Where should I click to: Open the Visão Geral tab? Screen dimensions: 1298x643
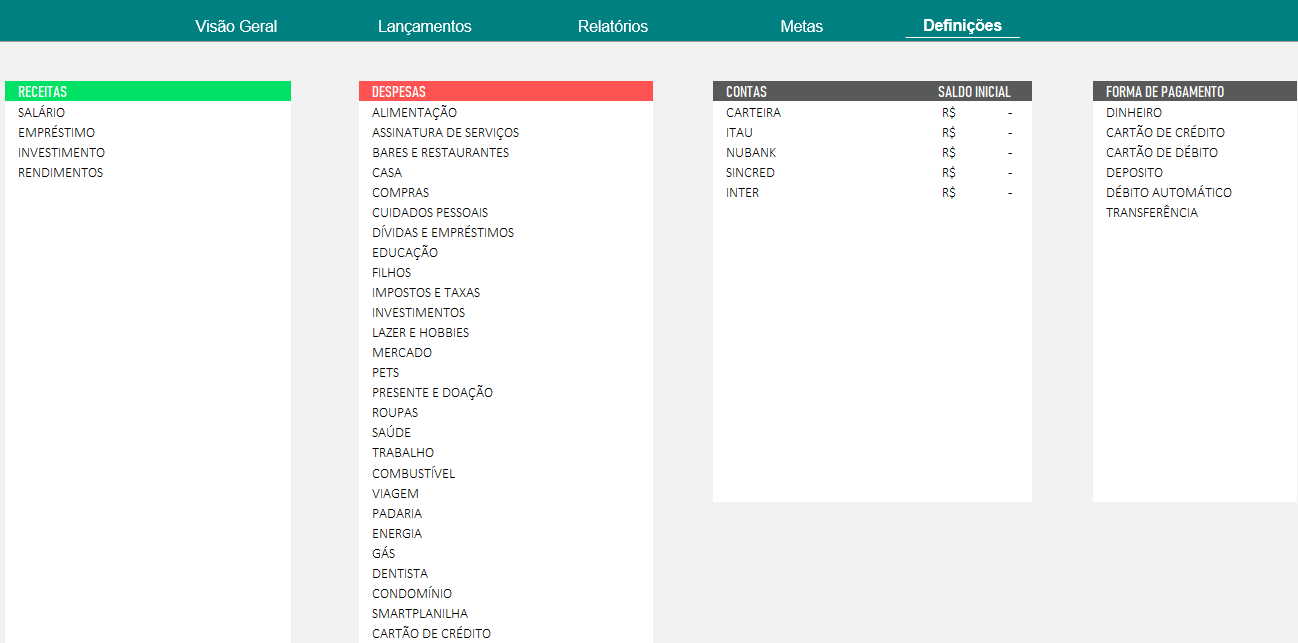coord(236,26)
